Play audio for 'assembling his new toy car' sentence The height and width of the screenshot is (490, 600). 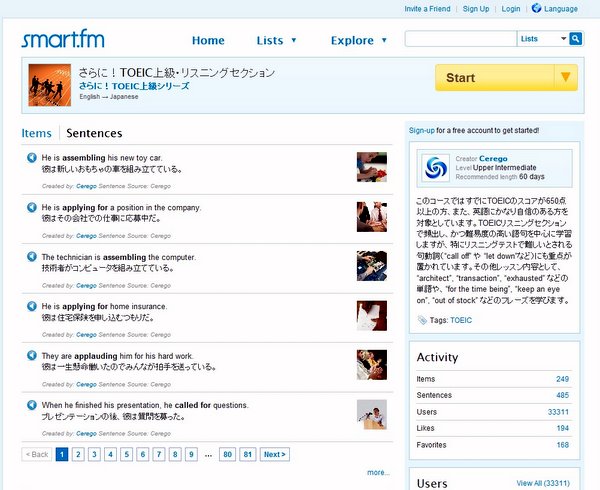[x=32, y=158]
